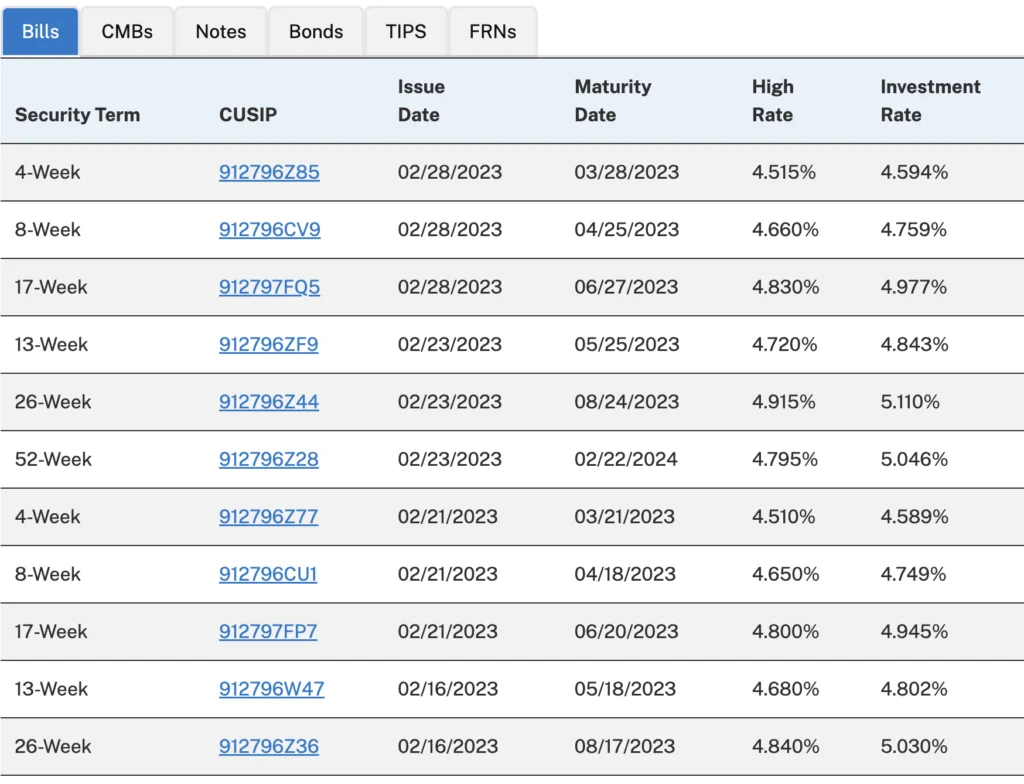This screenshot has height=784, width=1024.
Task: Open CUSIP 912796Z77 details
Action: pyautogui.click(x=268, y=517)
